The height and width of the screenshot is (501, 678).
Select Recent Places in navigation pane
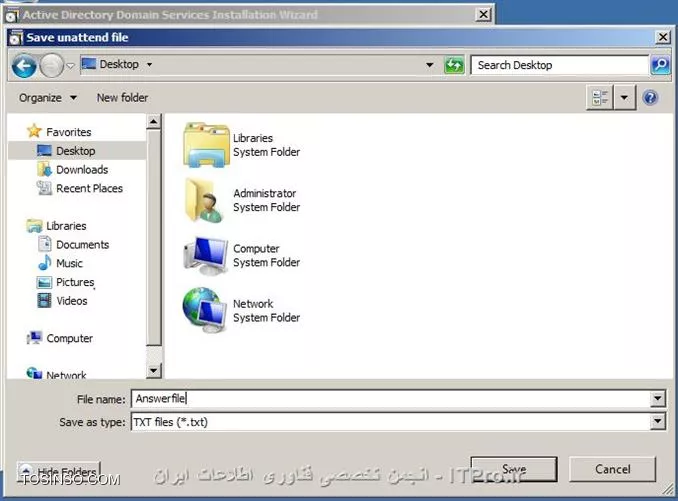click(90, 188)
